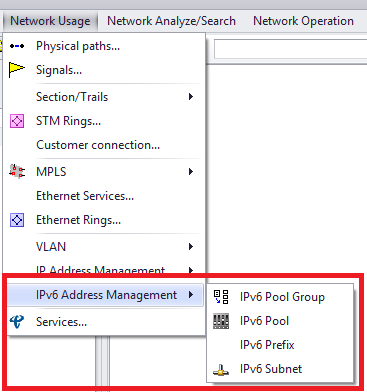This screenshot has width=367, height=392.
Task: Open Ethernet Services... menu entry
Action: pos(85,196)
